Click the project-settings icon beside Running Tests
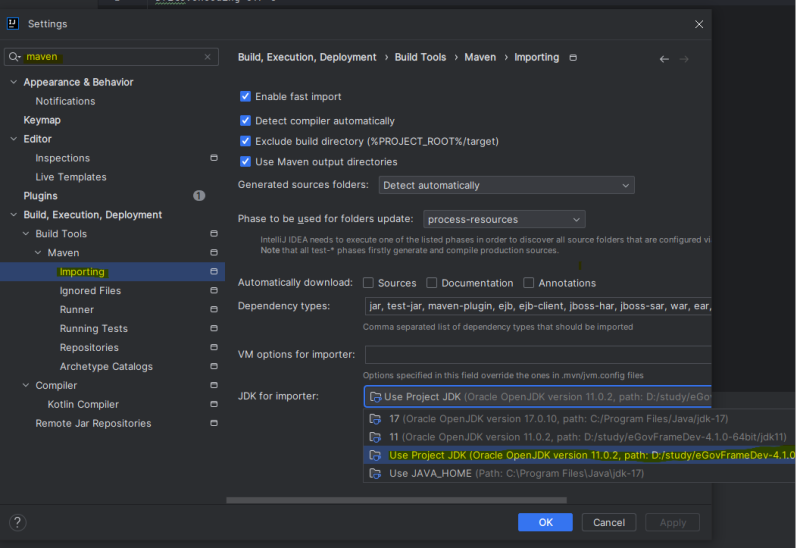 [x=214, y=328]
